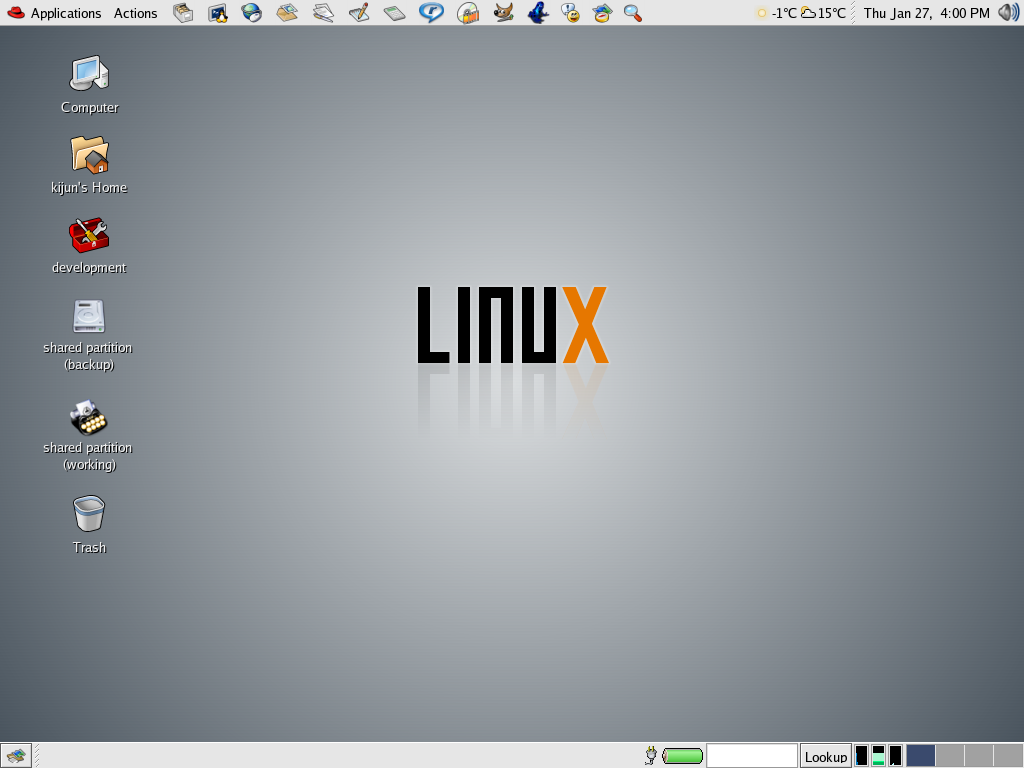Click the volume speaker icon
Image resolution: width=1024 pixels, height=768 pixels.
[1008, 12]
